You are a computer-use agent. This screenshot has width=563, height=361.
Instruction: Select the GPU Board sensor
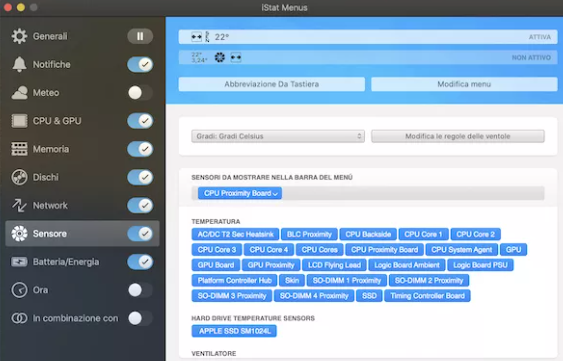(216, 265)
